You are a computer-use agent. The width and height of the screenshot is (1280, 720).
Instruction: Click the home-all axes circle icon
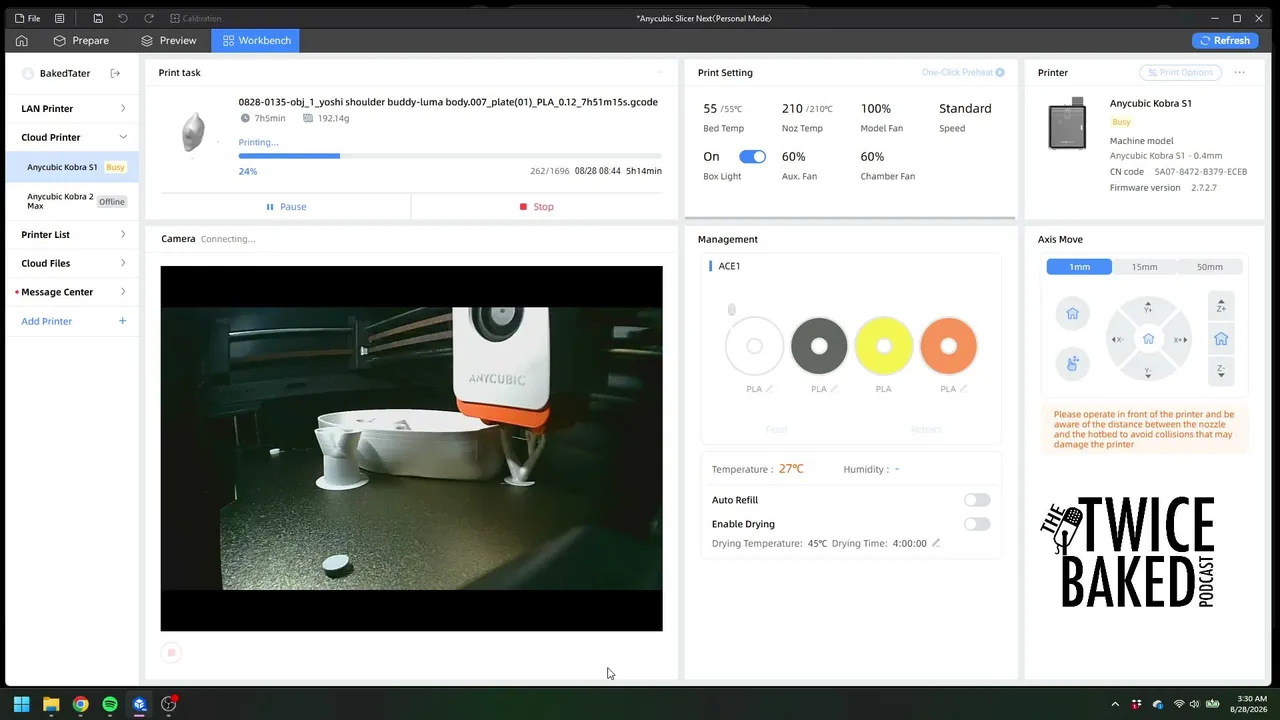tap(1072, 314)
